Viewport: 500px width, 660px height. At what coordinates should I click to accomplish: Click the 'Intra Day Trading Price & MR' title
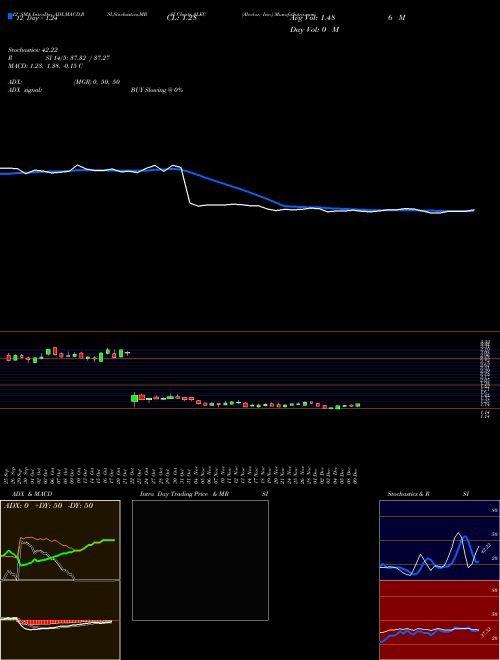coord(184,494)
